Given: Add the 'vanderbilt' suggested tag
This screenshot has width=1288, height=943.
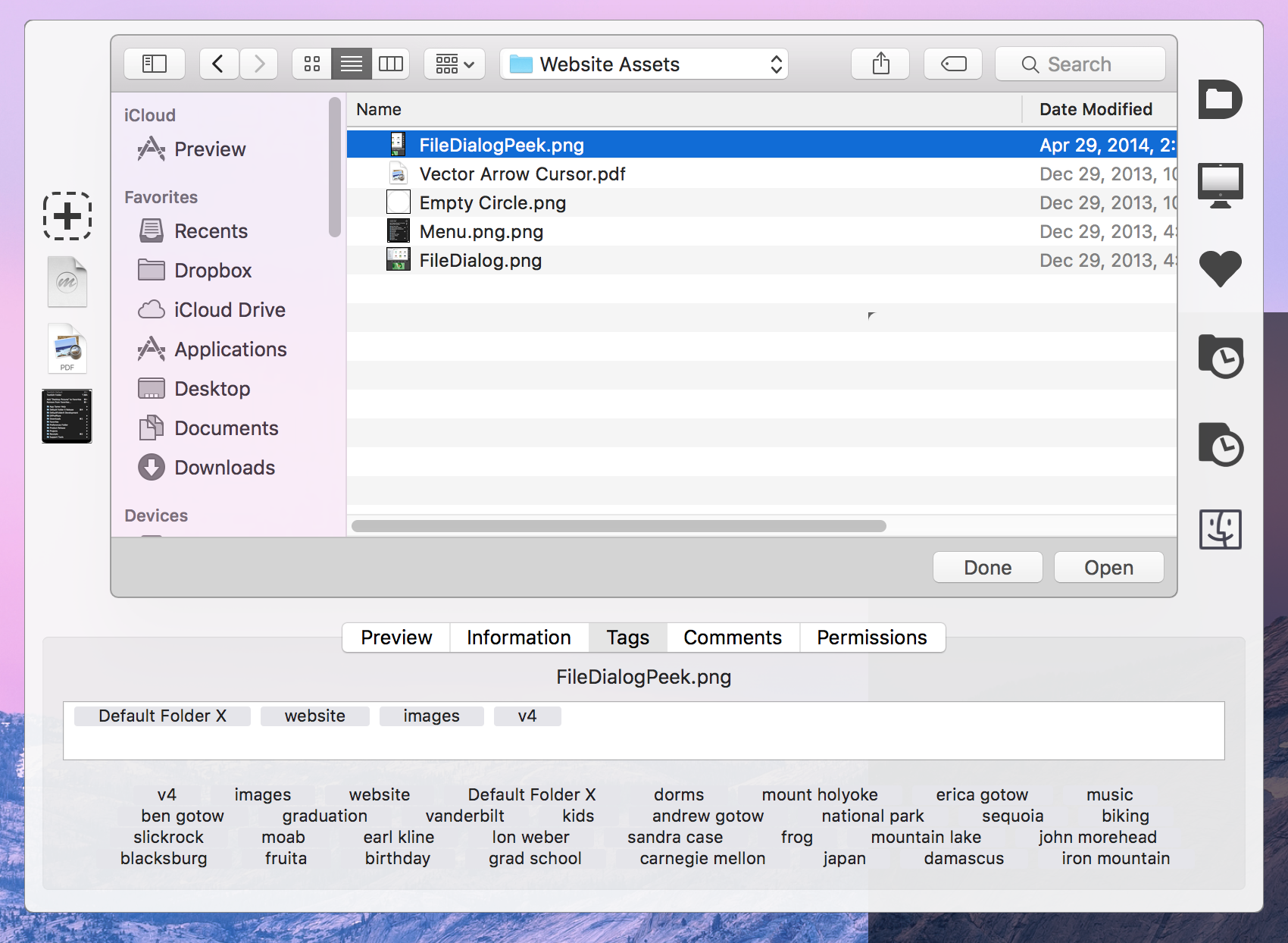Looking at the screenshot, I should click(465, 816).
